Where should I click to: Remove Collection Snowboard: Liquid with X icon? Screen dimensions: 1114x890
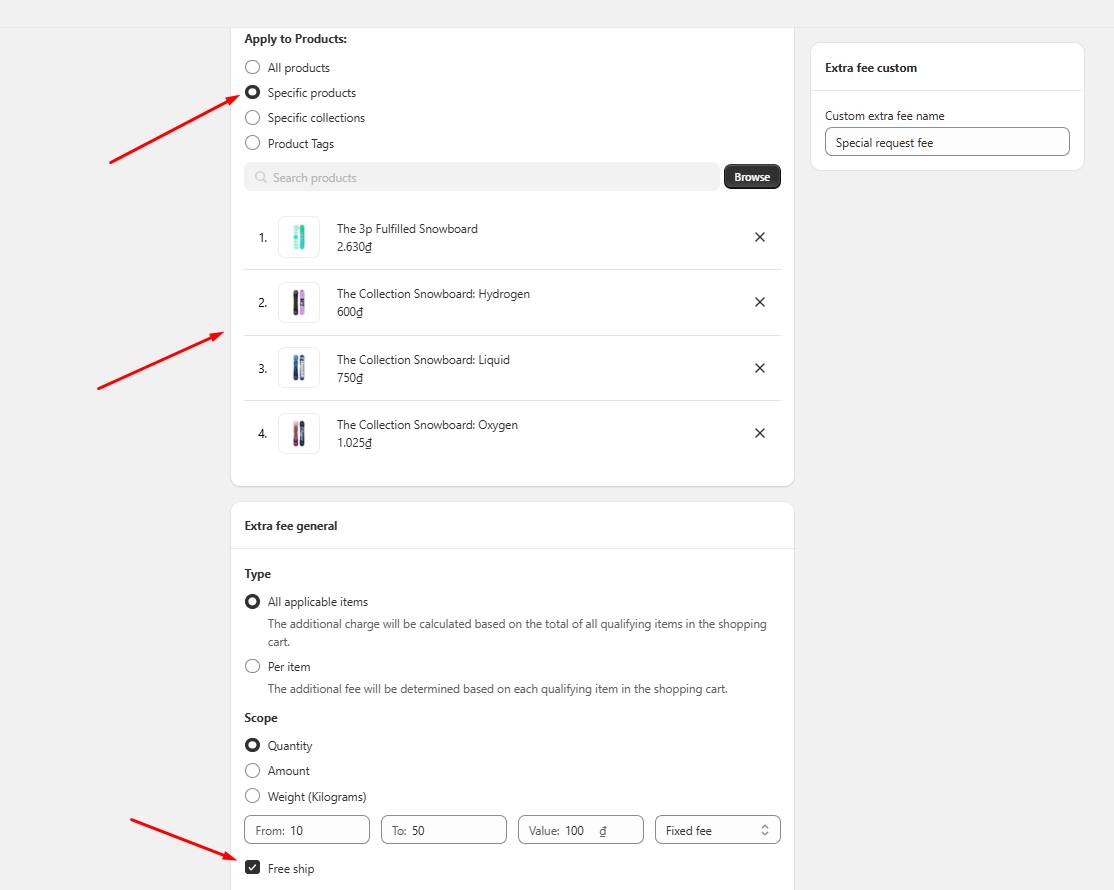pos(760,368)
